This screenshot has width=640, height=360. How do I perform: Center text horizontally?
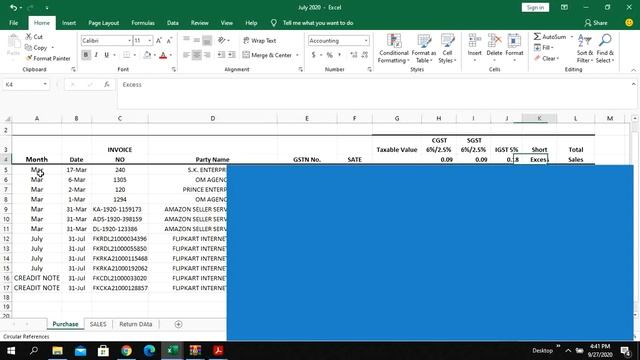click(196, 55)
